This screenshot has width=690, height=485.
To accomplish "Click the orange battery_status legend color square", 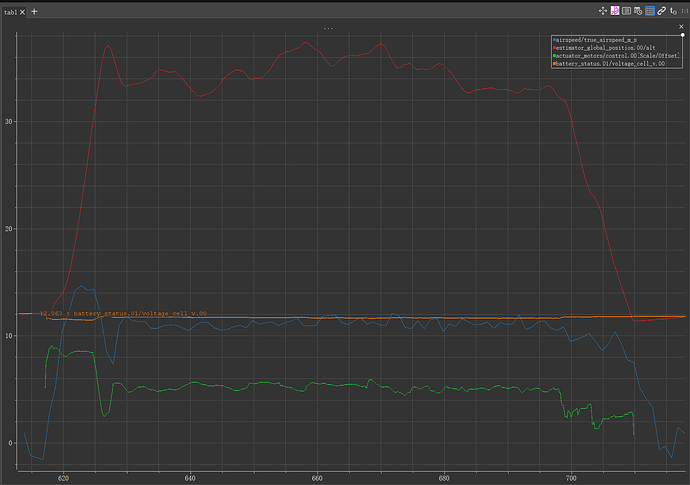I will coord(553,63).
